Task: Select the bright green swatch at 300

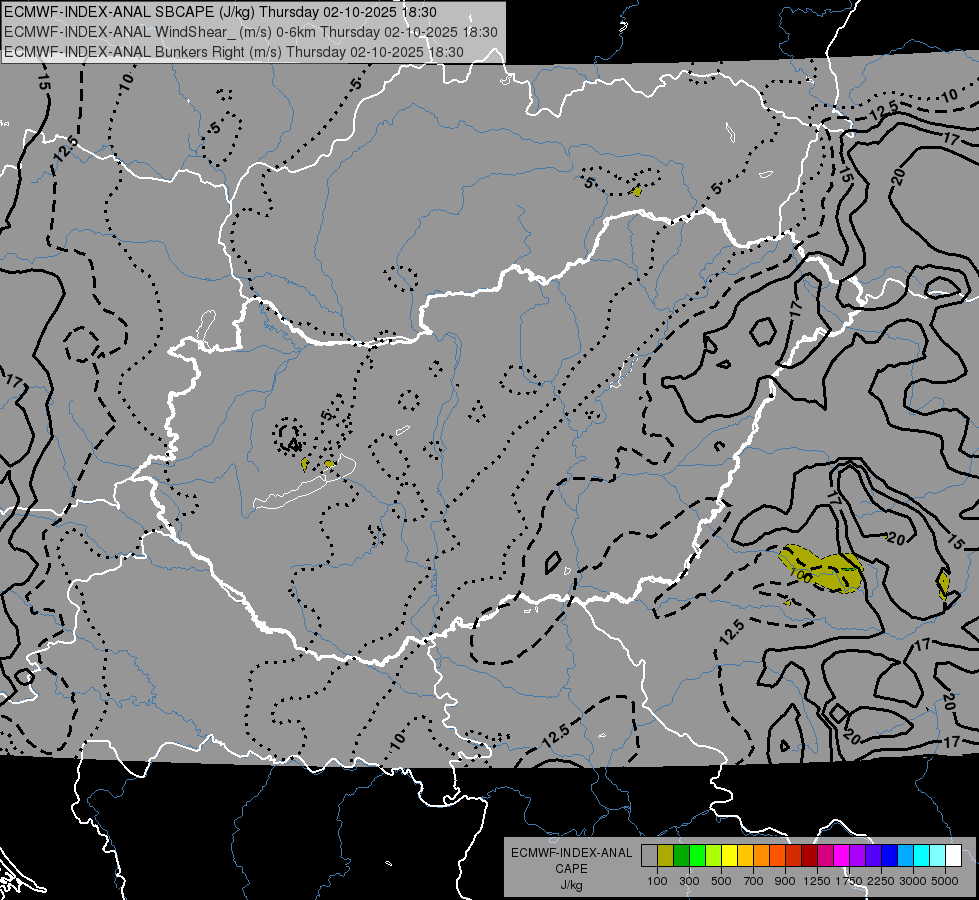Action: click(x=697, y=856)
